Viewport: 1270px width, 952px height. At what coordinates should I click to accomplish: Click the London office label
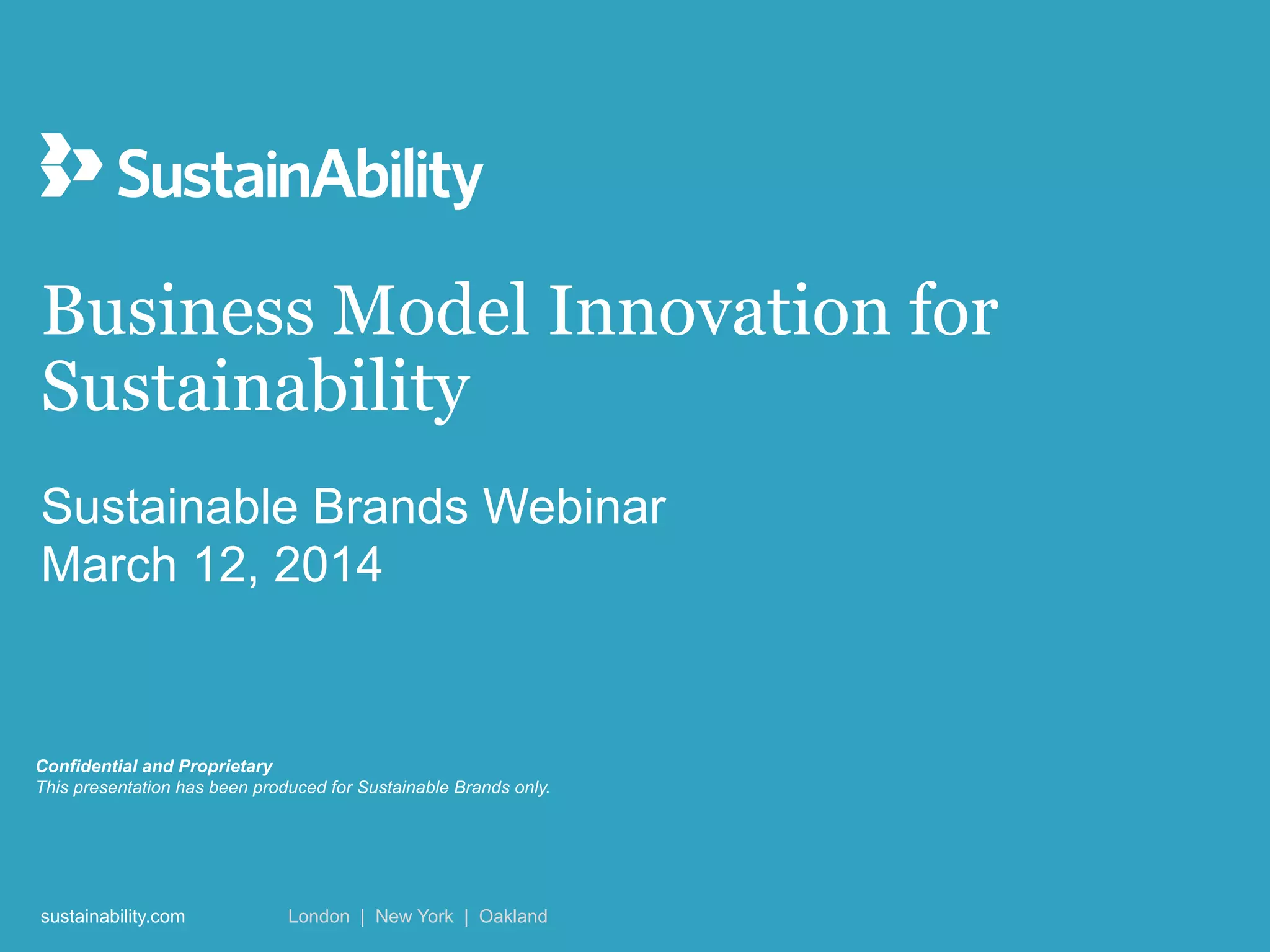tap(319, 916)
